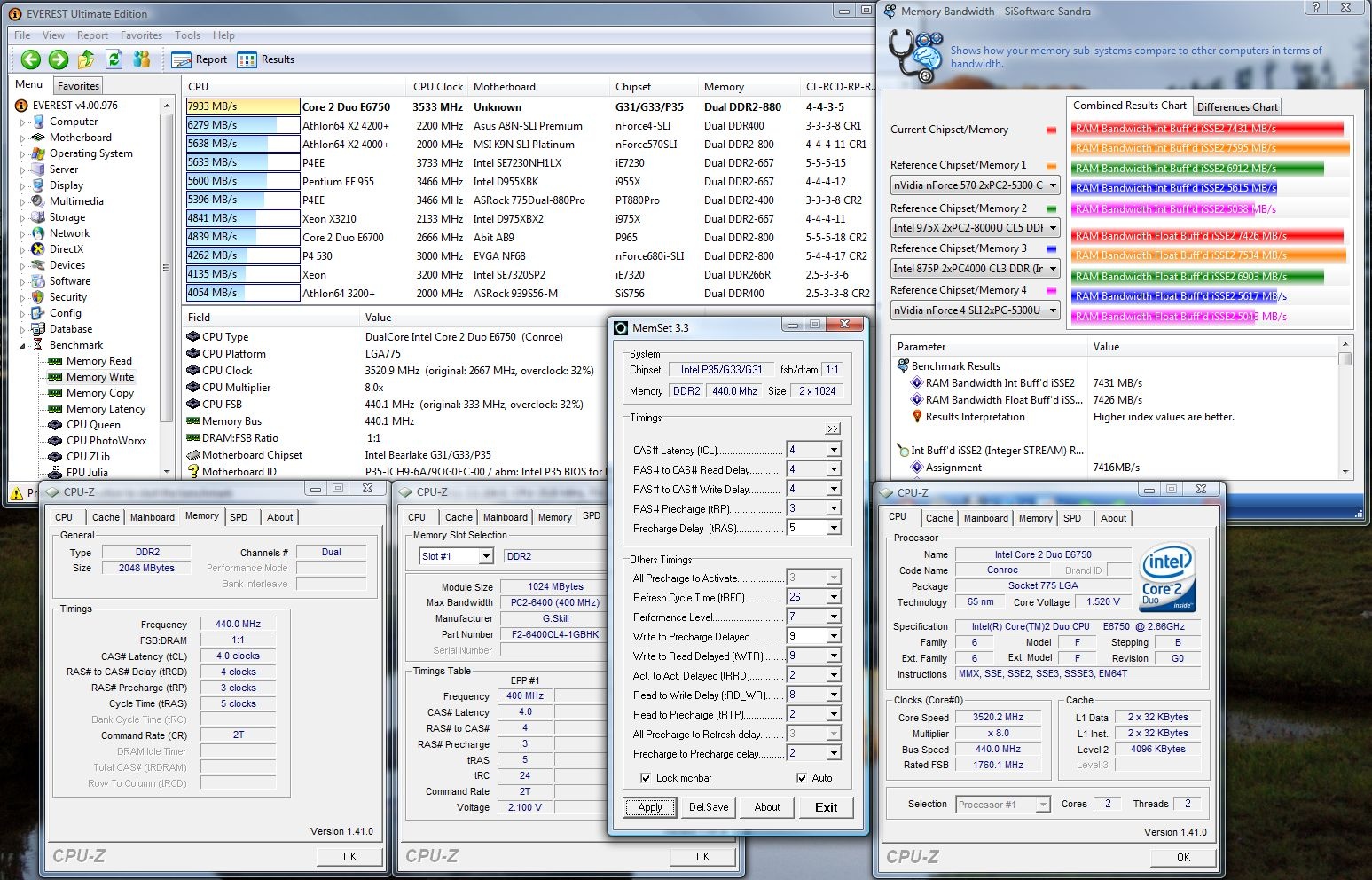The width and height of the screenshot is (1372, 880).
Task: Select the Motherboard node icon in EVEREST tree
Action: coord(38,137)
